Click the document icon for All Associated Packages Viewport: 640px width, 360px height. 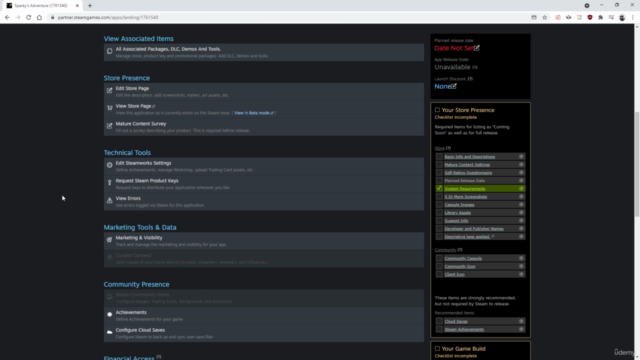(x=109, y=51)
